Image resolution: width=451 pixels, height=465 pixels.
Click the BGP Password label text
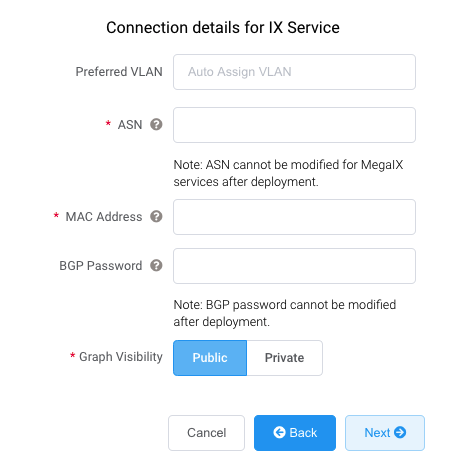pos(101,266)
